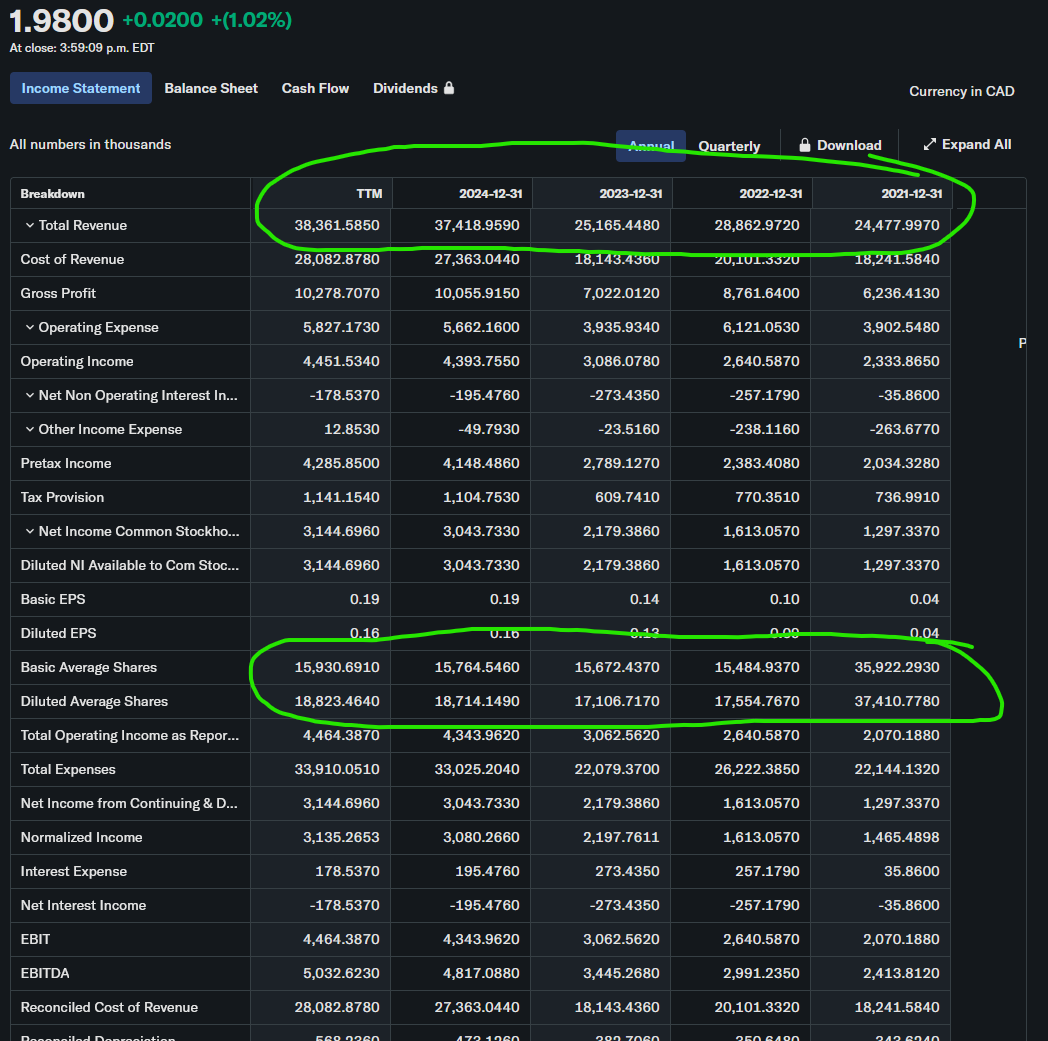Select Net Income from Continuing row label
Screen dimensions: 1048x1041
click(128, 803)
